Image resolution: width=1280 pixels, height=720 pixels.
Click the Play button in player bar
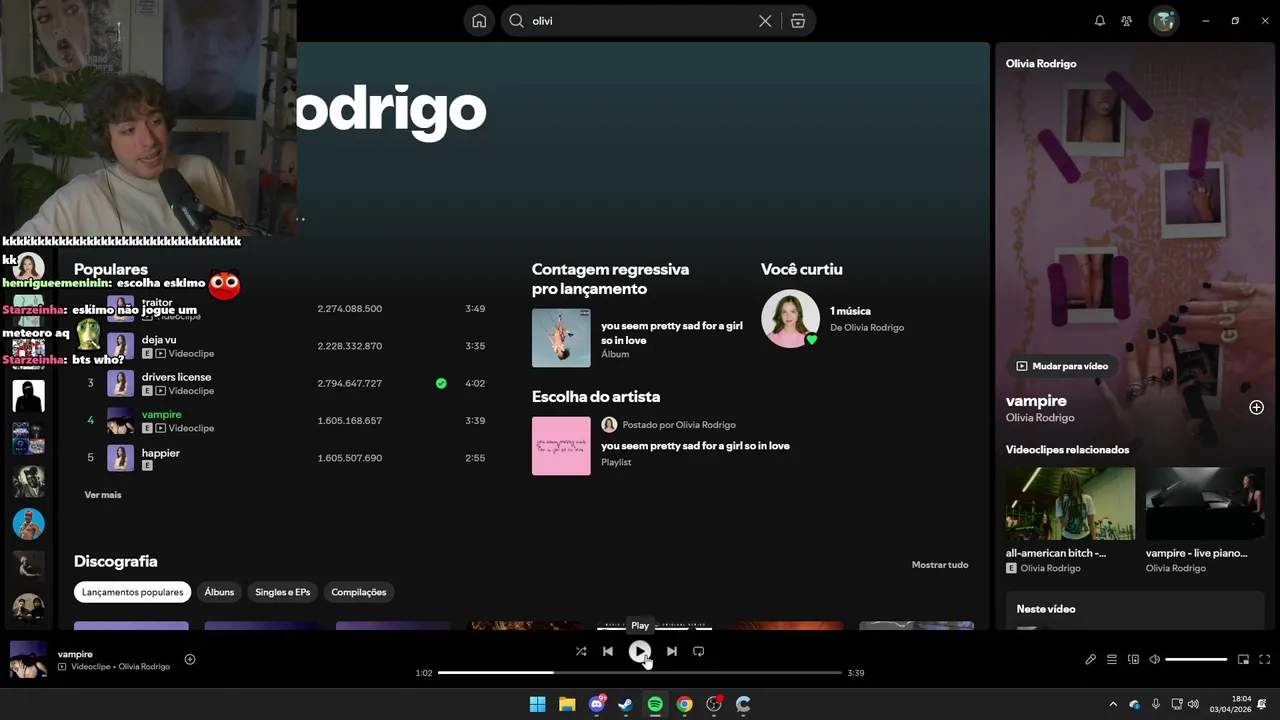[x=640, y=651]
